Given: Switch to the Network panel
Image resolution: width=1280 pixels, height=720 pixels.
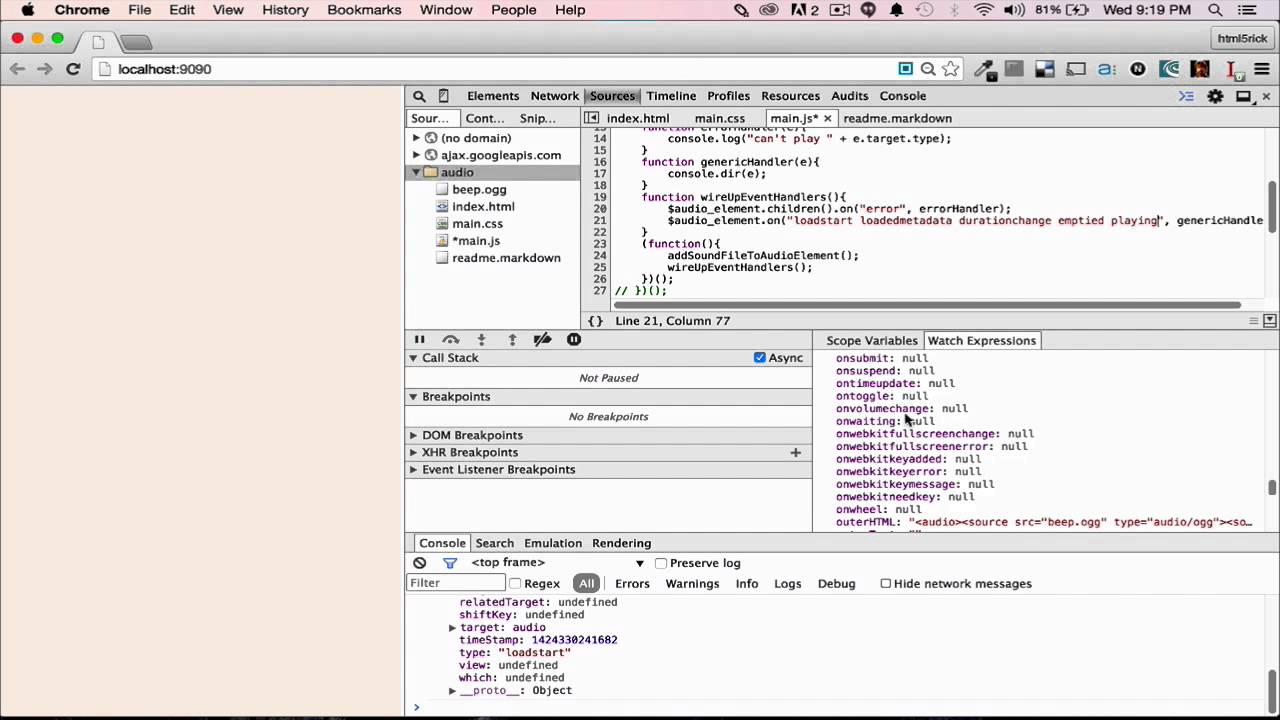Looking at the screenshot, I should (554, 96).
